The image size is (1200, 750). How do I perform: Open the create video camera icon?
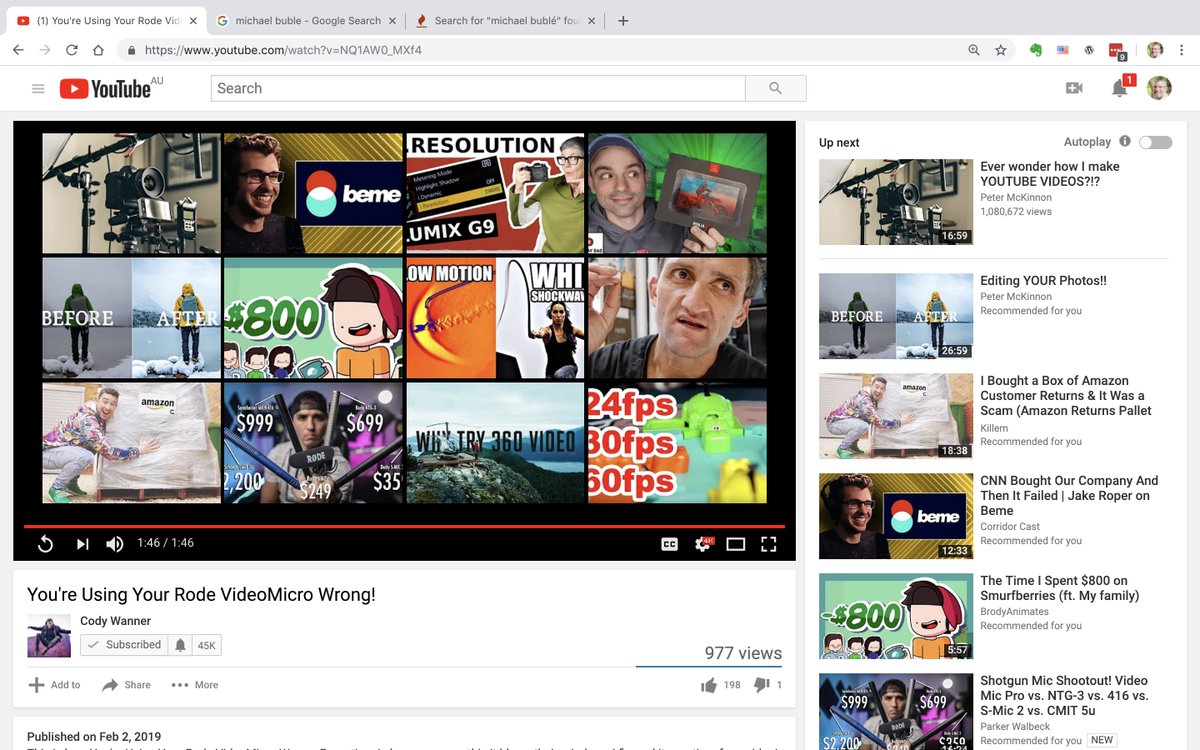1074,88
